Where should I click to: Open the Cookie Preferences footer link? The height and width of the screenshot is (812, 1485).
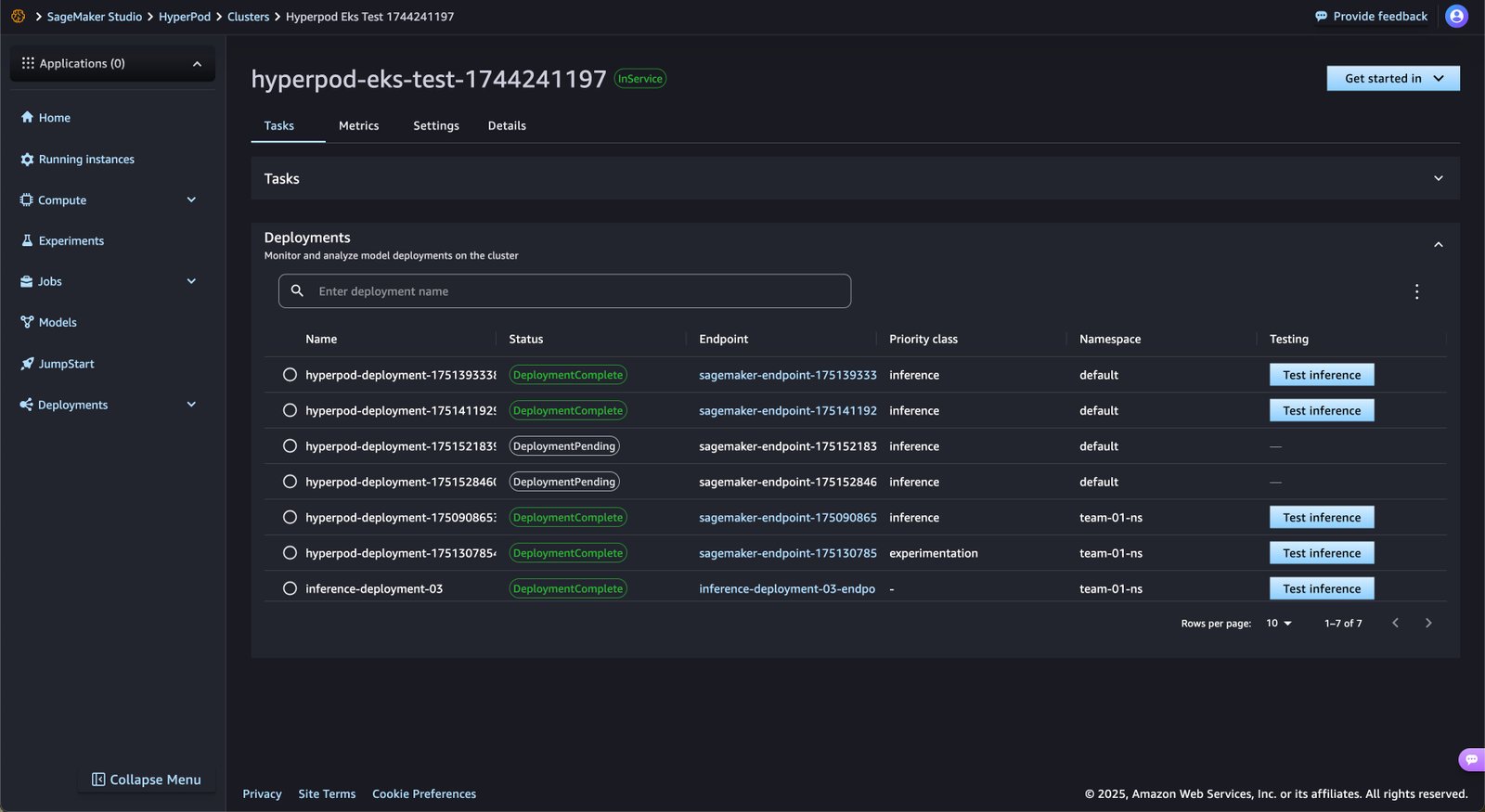[x=424, y=793]
